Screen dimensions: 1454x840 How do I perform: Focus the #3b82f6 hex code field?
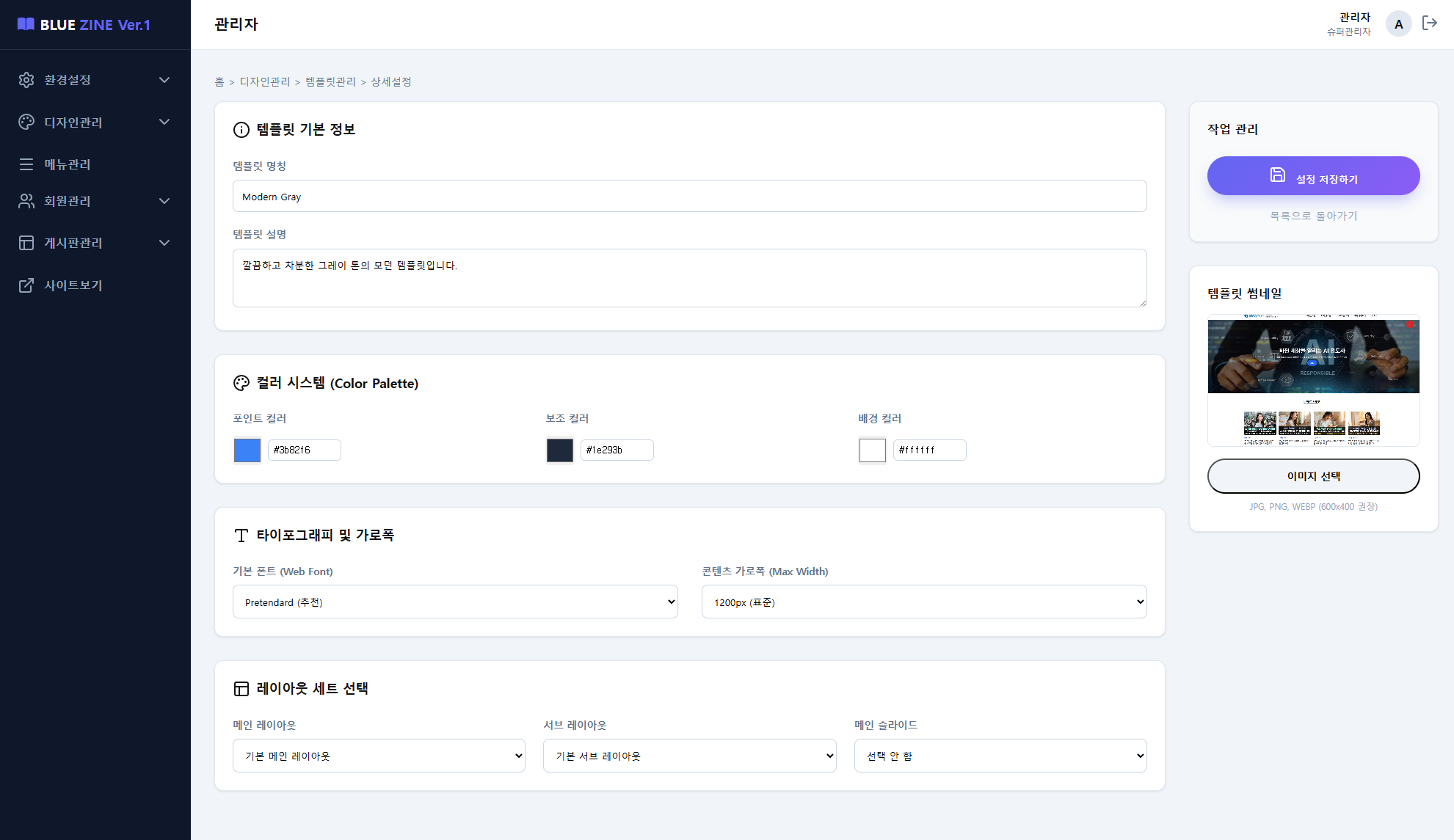tap(305, 450)
